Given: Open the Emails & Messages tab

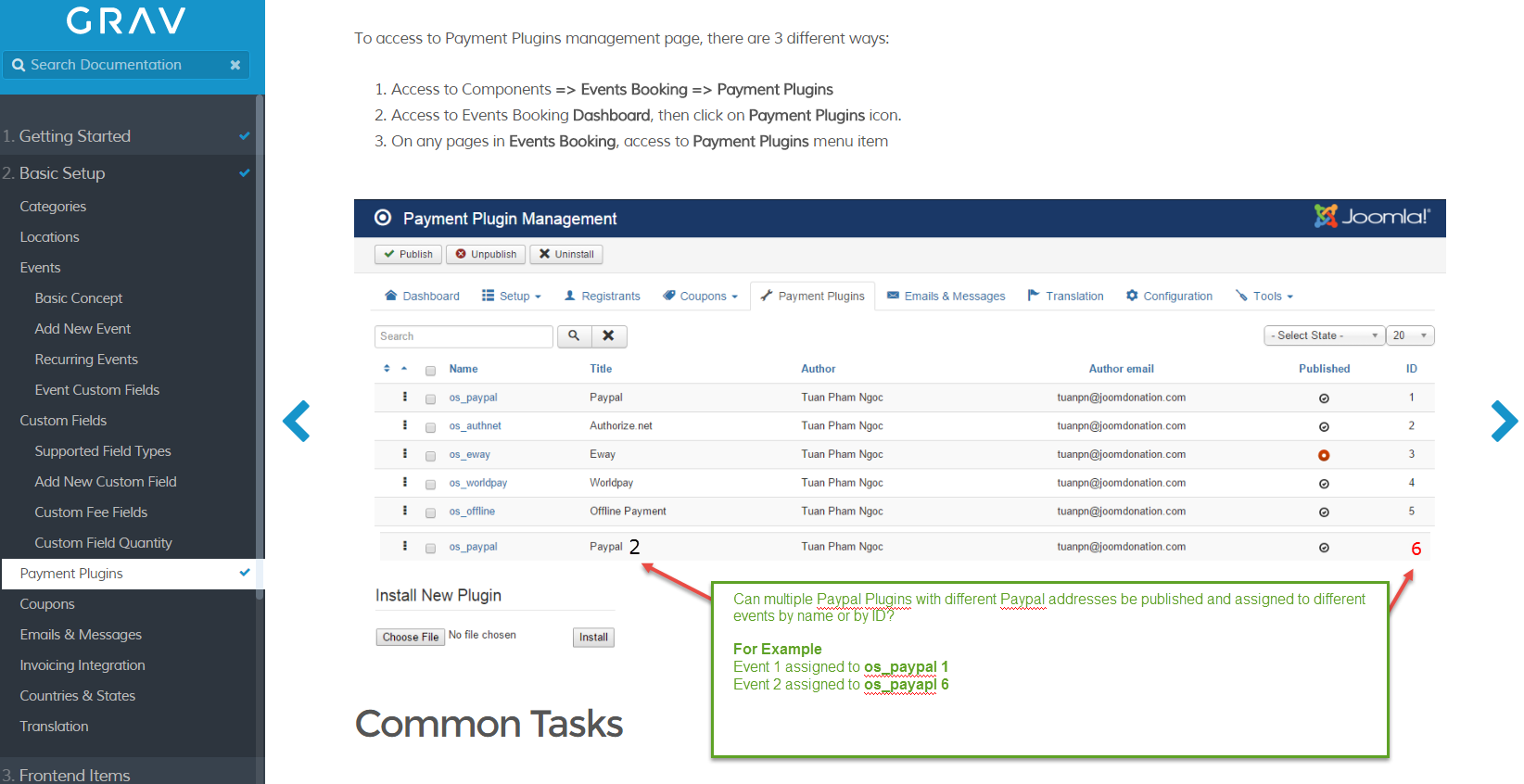Looking at the screenshot, I should tap(946, 297).
